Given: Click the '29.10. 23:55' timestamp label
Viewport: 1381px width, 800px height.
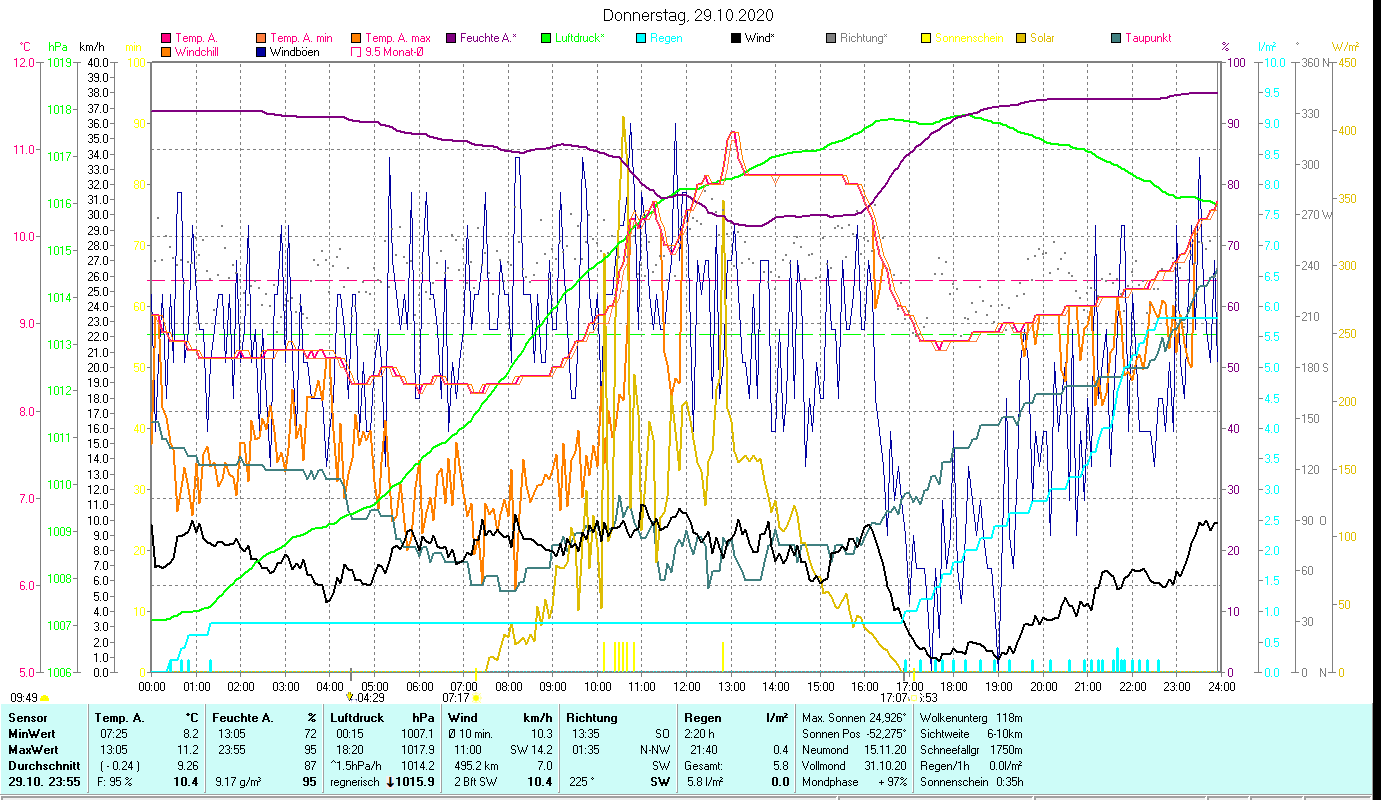Looking at the screenshot, I should point(45,782).
